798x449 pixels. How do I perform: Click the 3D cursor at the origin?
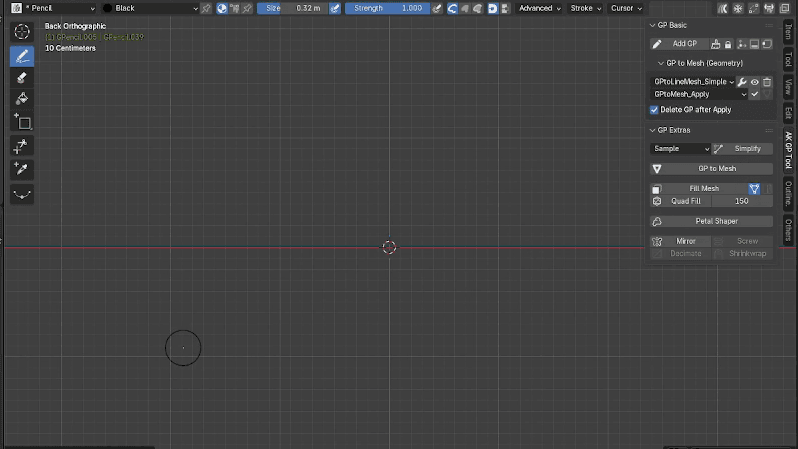389,247
